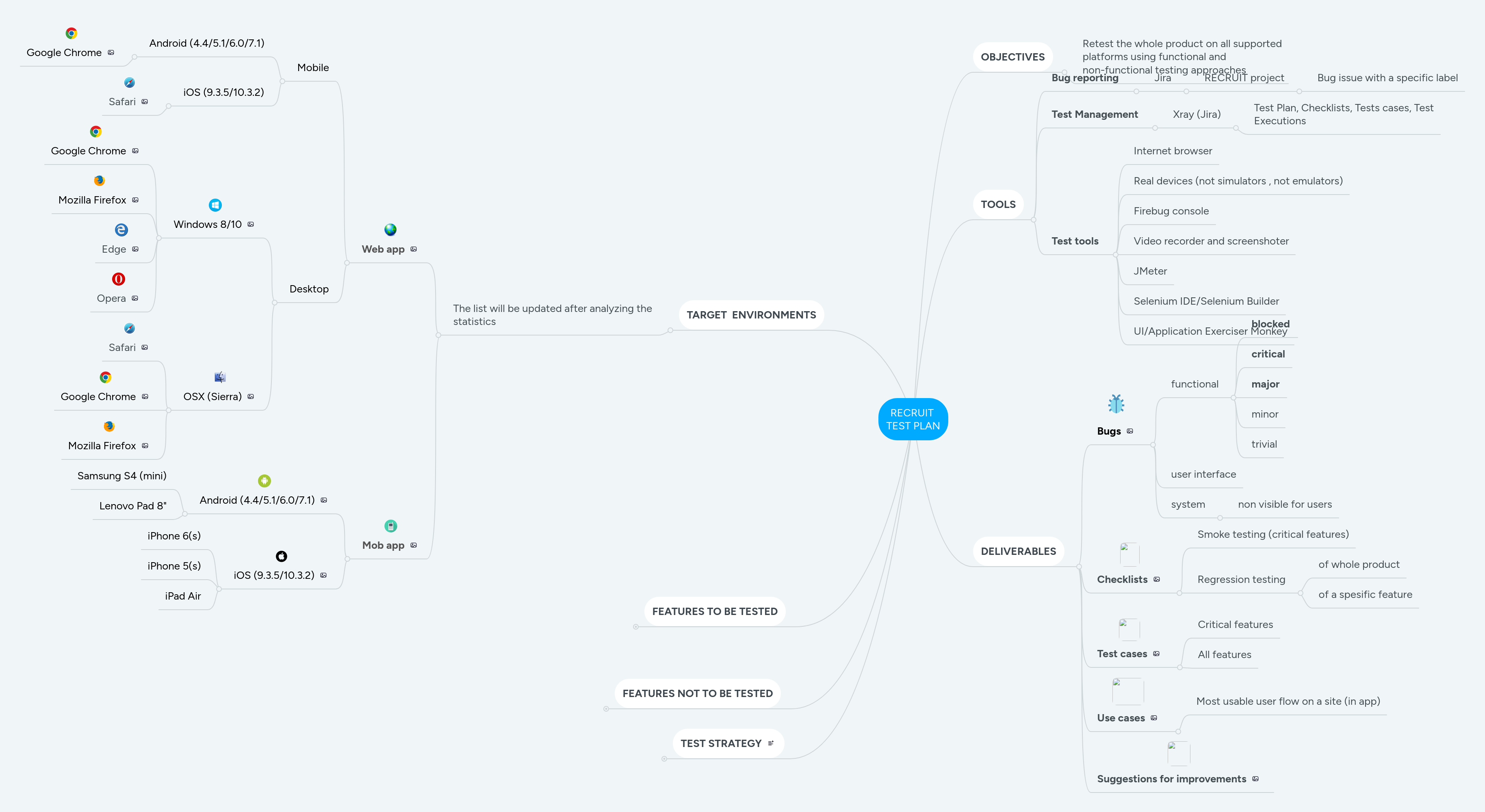Select the TARGET ENVIRONMENTS topic node

tap(751, 315)
